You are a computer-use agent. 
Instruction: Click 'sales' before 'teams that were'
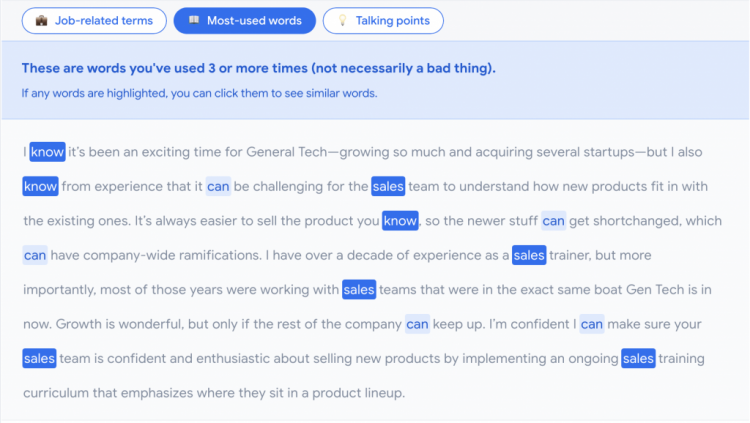[359, 290]
